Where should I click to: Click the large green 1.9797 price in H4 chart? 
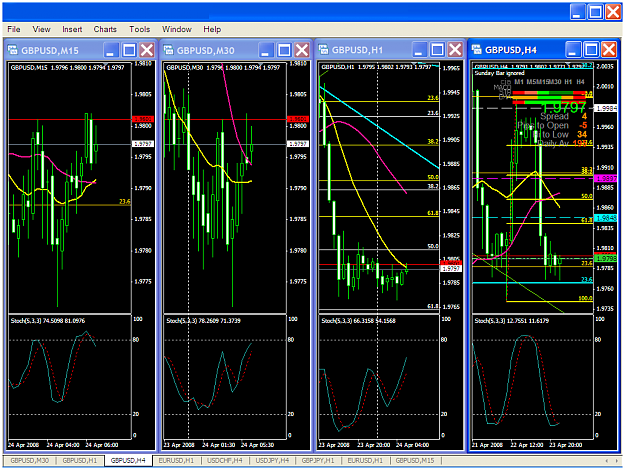click(564, 107)
